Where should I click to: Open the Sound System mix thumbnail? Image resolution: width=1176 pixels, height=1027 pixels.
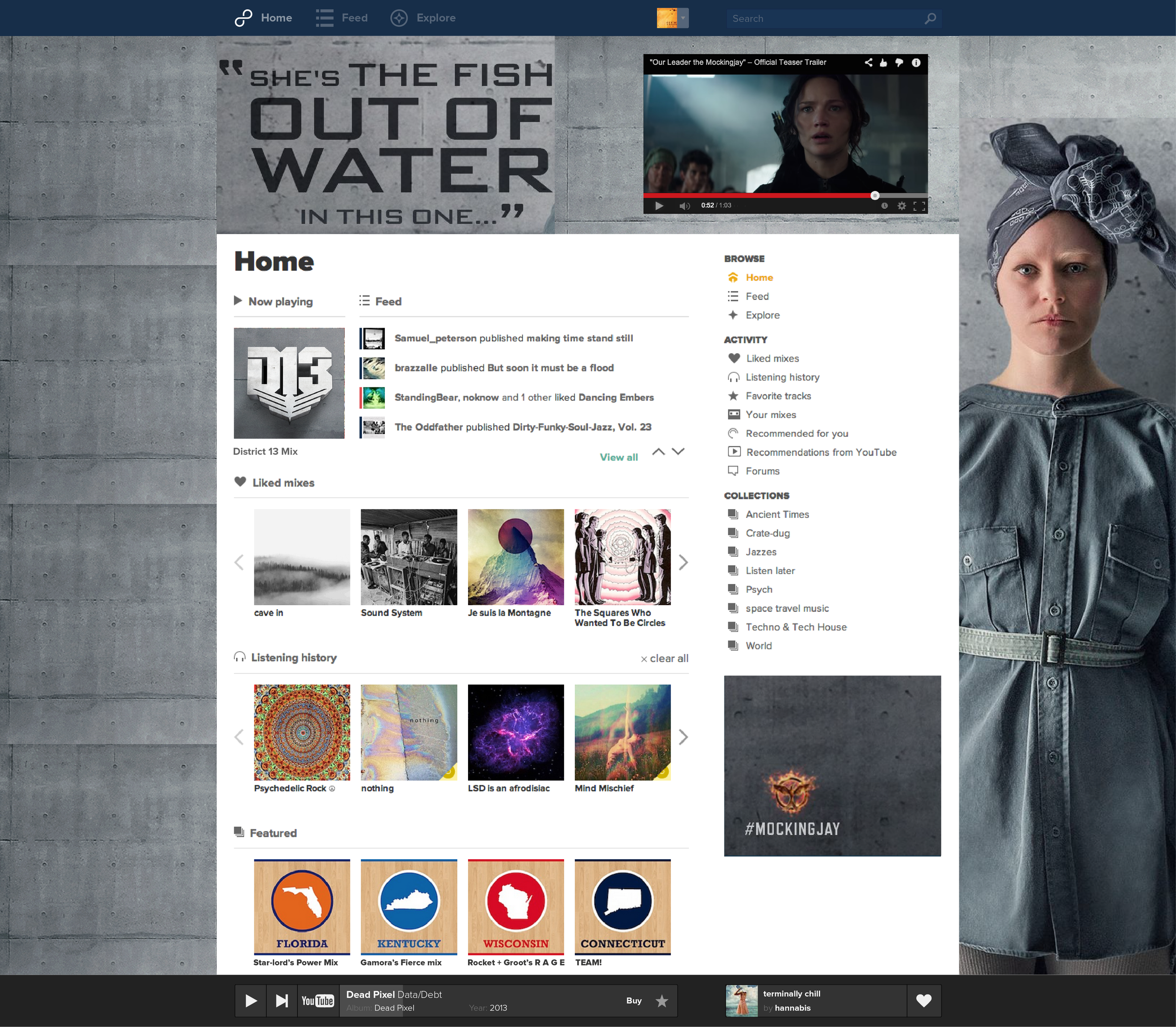(x=409, y=557)
